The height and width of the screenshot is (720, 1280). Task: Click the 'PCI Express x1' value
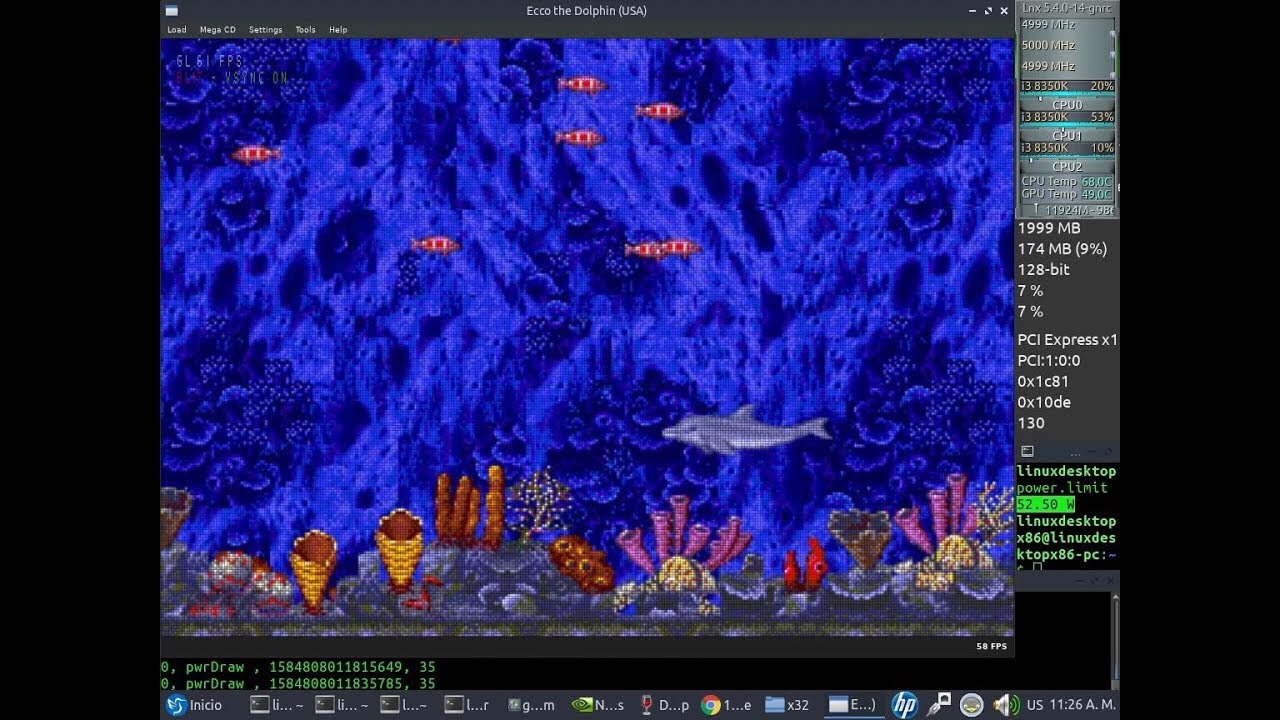pyautogui.click(x=1067, y=340)
